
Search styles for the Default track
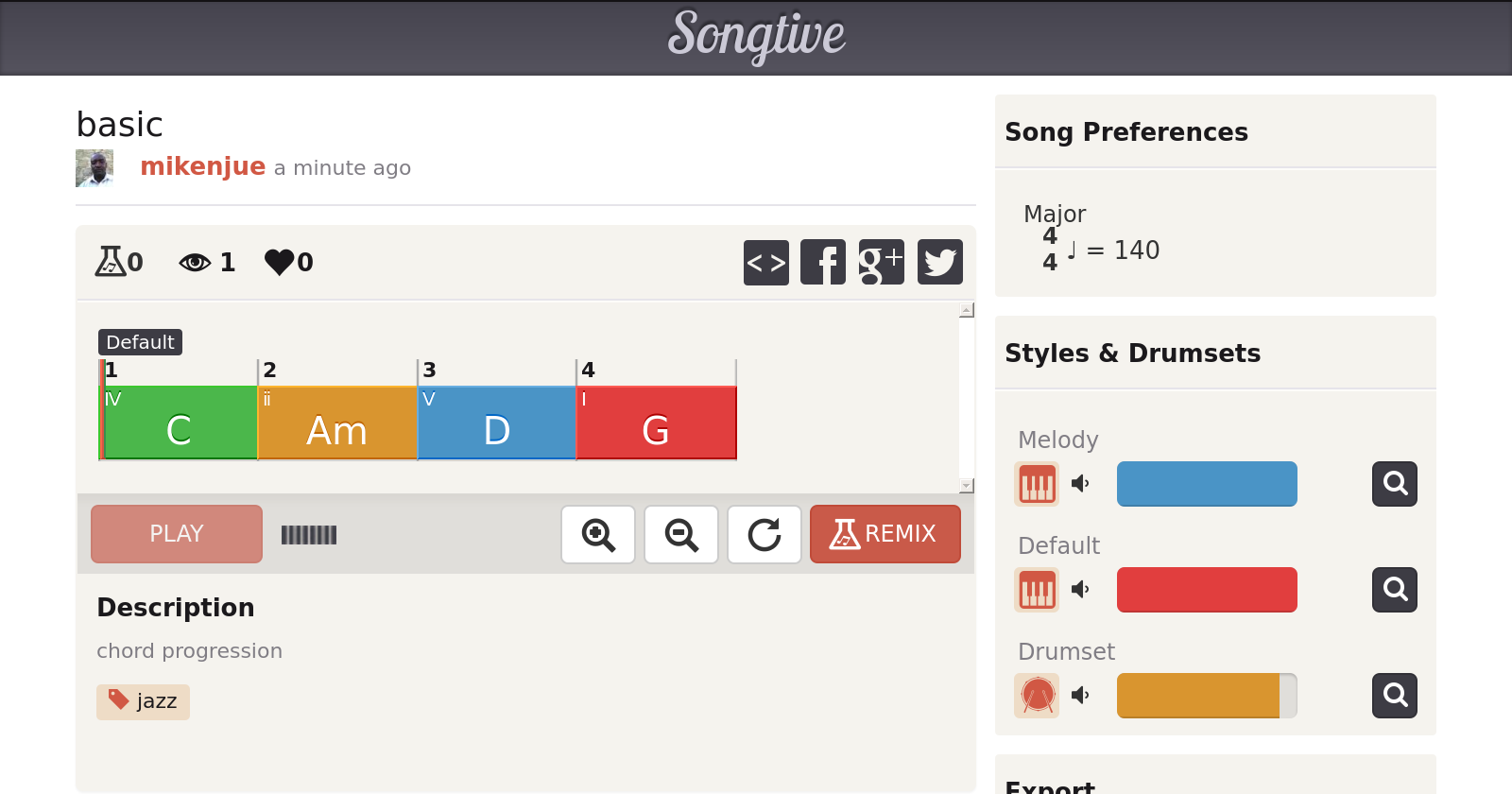[x=1394, y=590]
